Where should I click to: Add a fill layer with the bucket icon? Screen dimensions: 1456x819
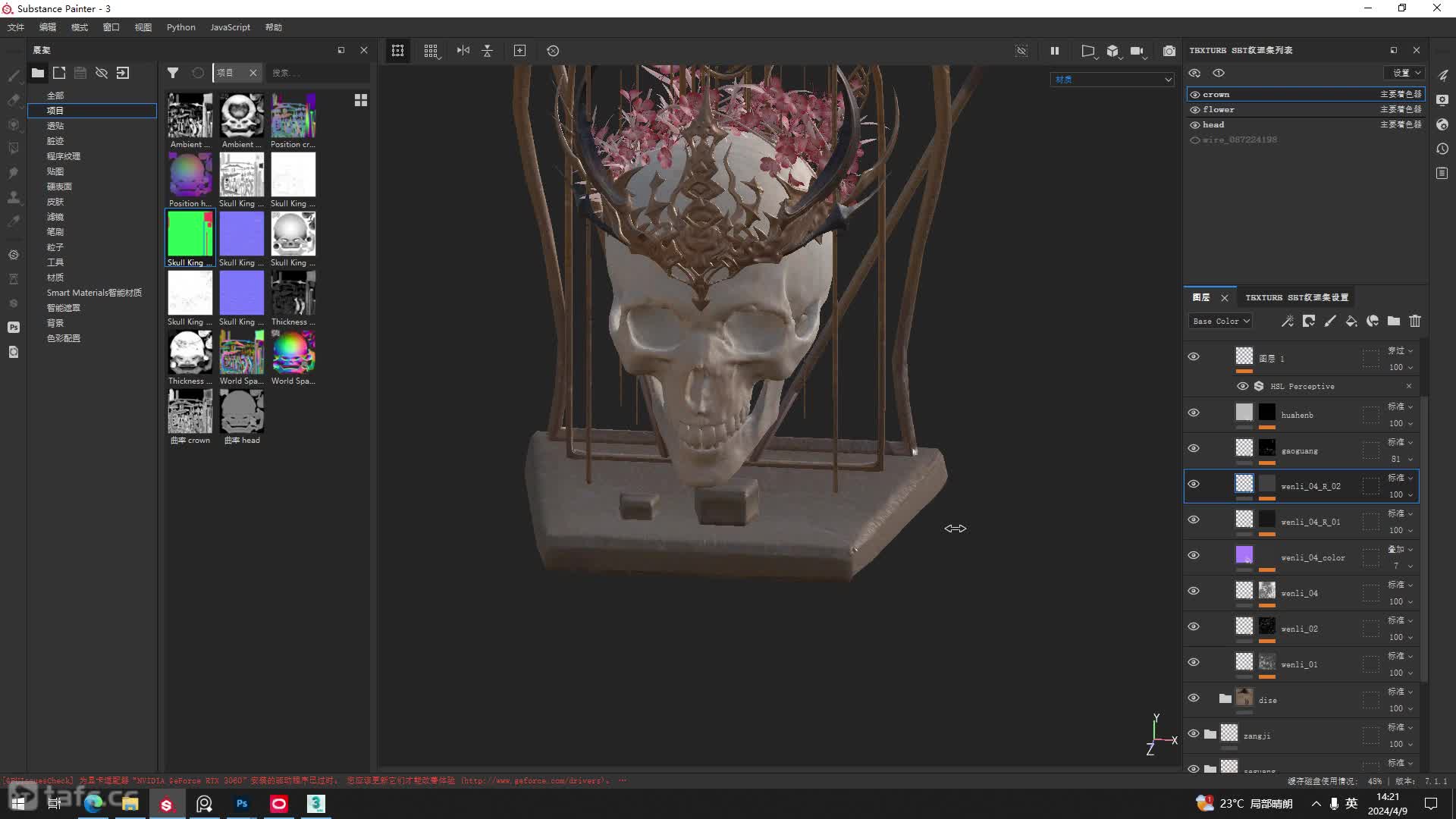[x=1351, y=322]
